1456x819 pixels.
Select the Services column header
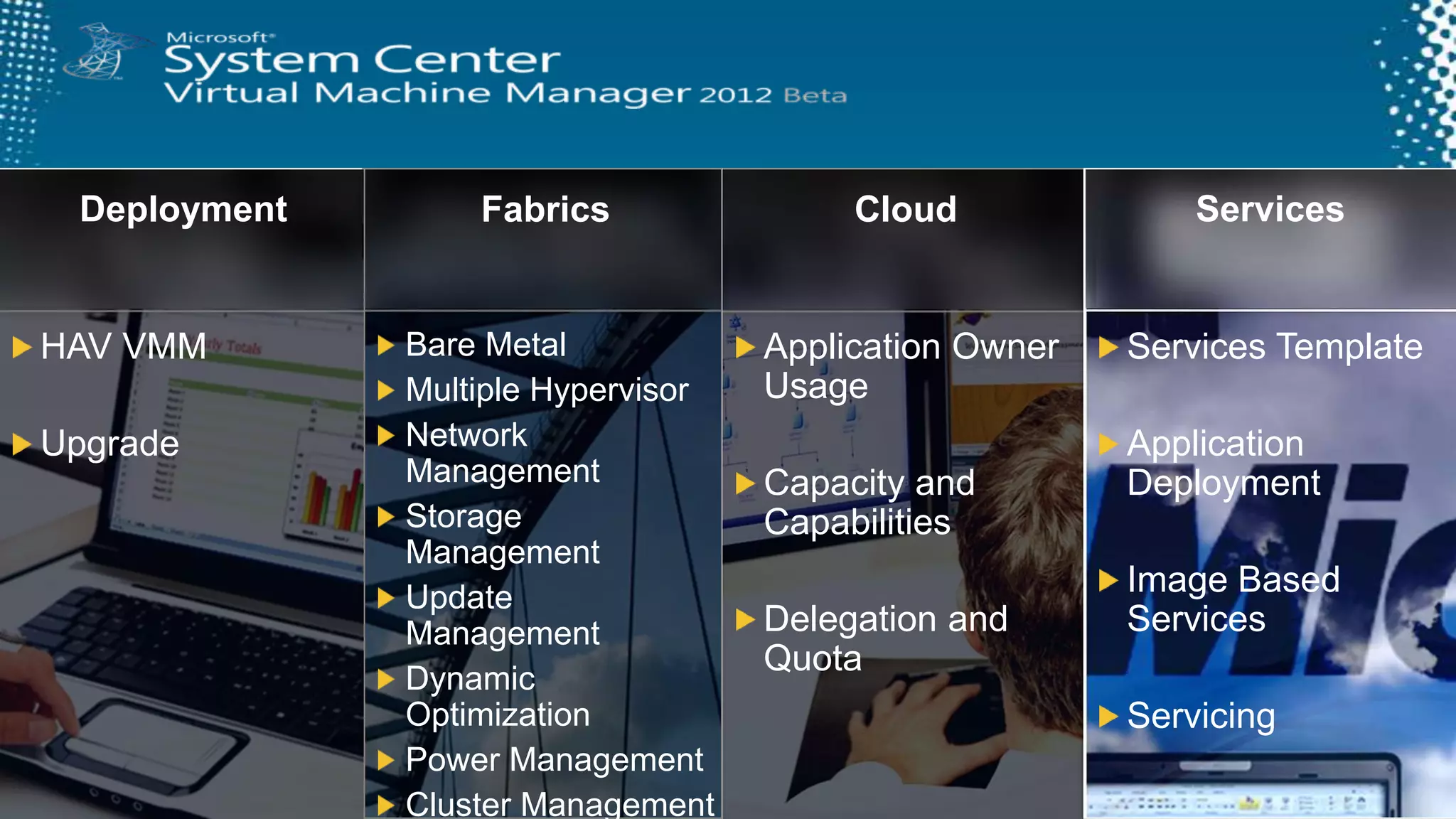[1270, 210]
